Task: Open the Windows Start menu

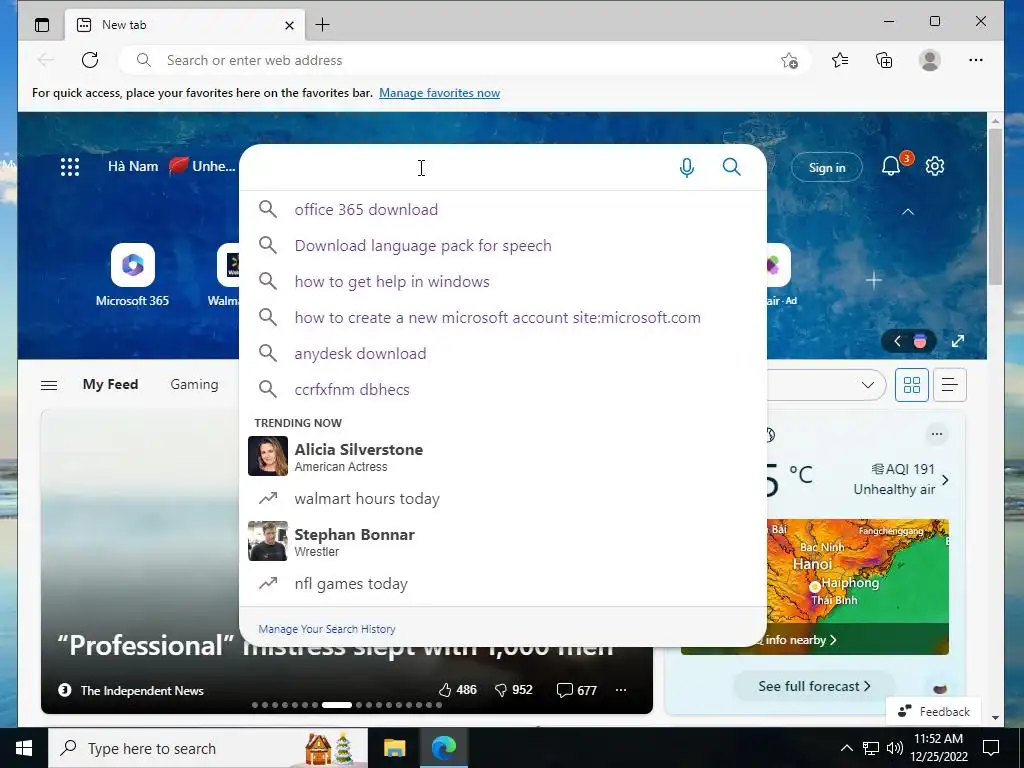Action: pyautogui.click(x=24, y=748)
